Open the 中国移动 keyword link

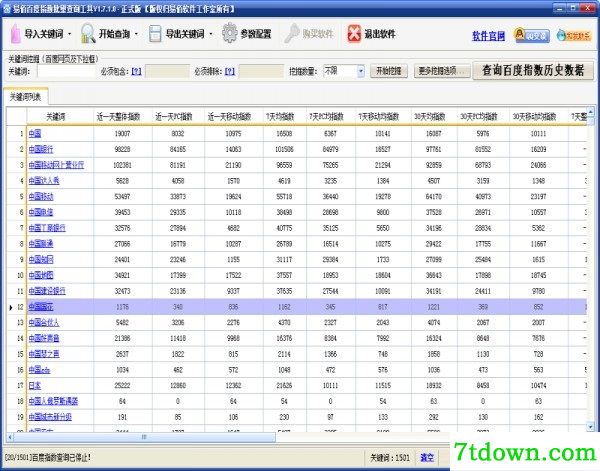[41, 197]
